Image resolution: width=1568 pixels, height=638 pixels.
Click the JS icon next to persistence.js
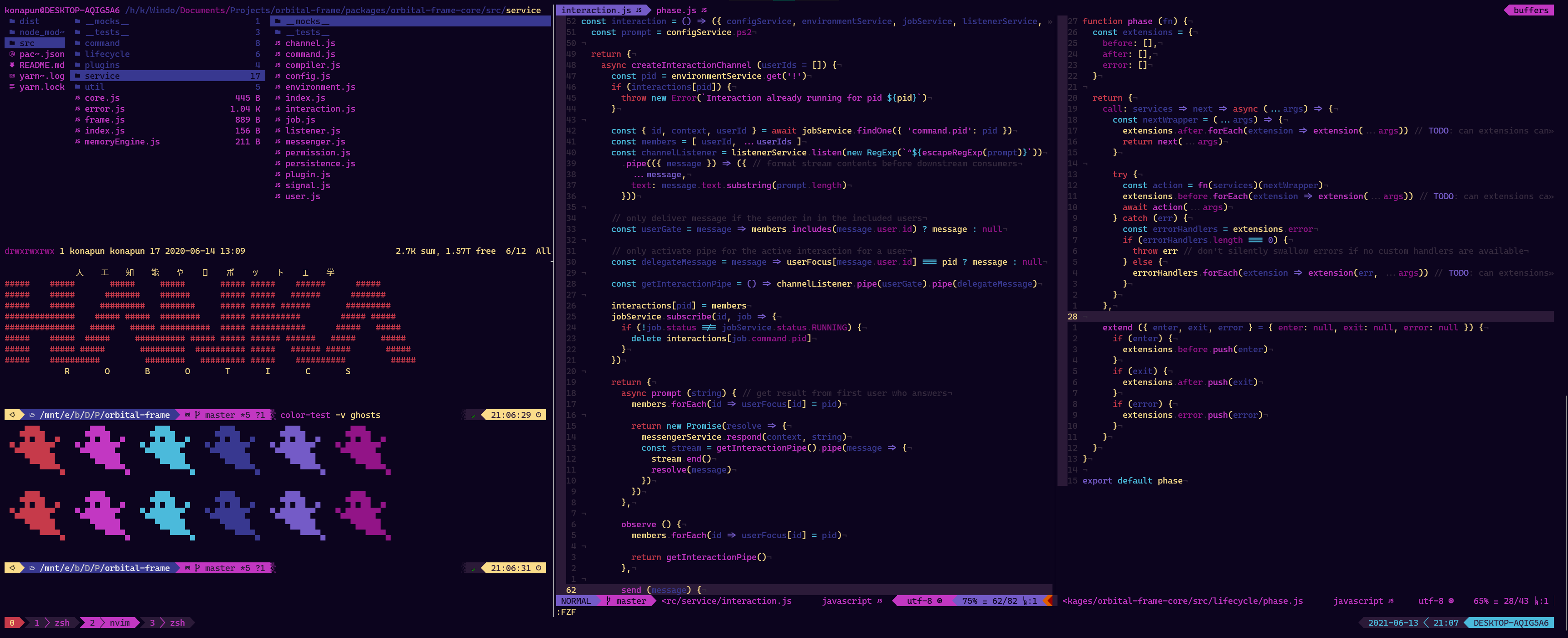(278, 164)
